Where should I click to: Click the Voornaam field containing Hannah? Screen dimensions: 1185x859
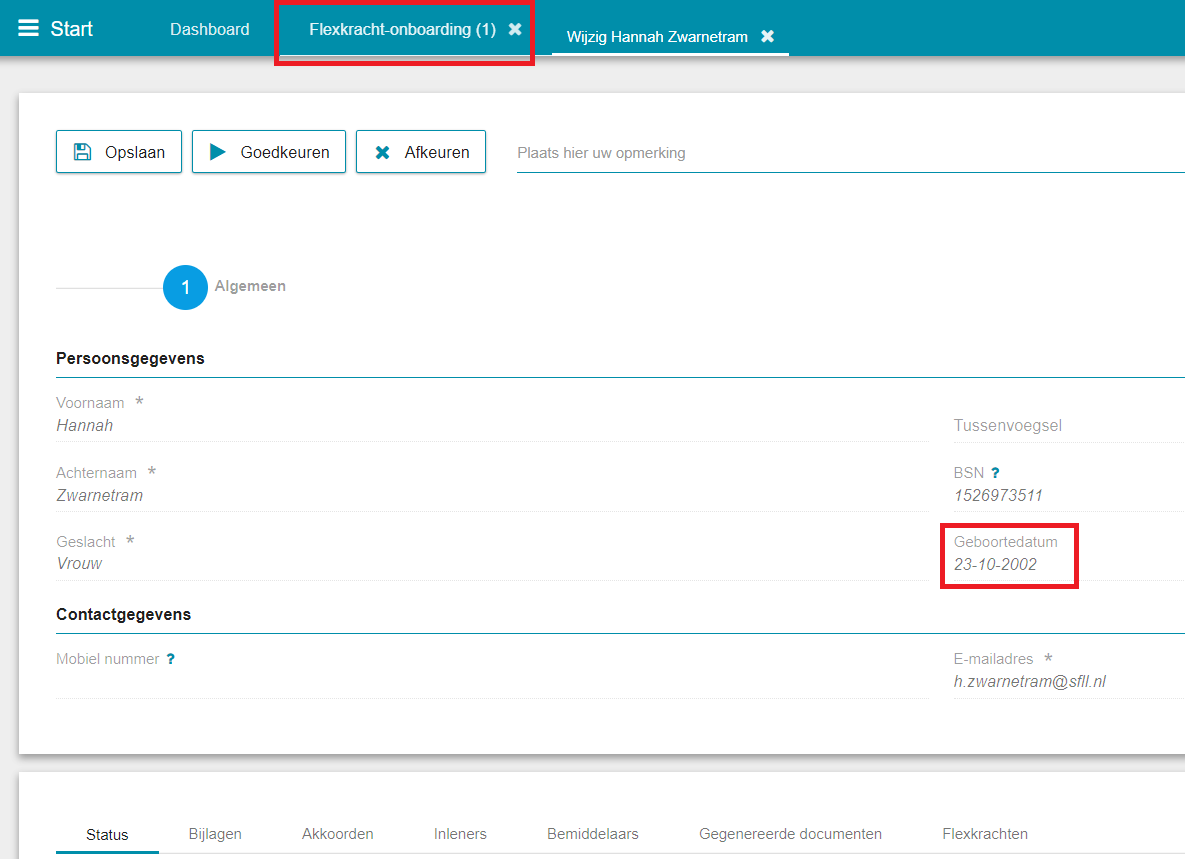tap(490, 426)
